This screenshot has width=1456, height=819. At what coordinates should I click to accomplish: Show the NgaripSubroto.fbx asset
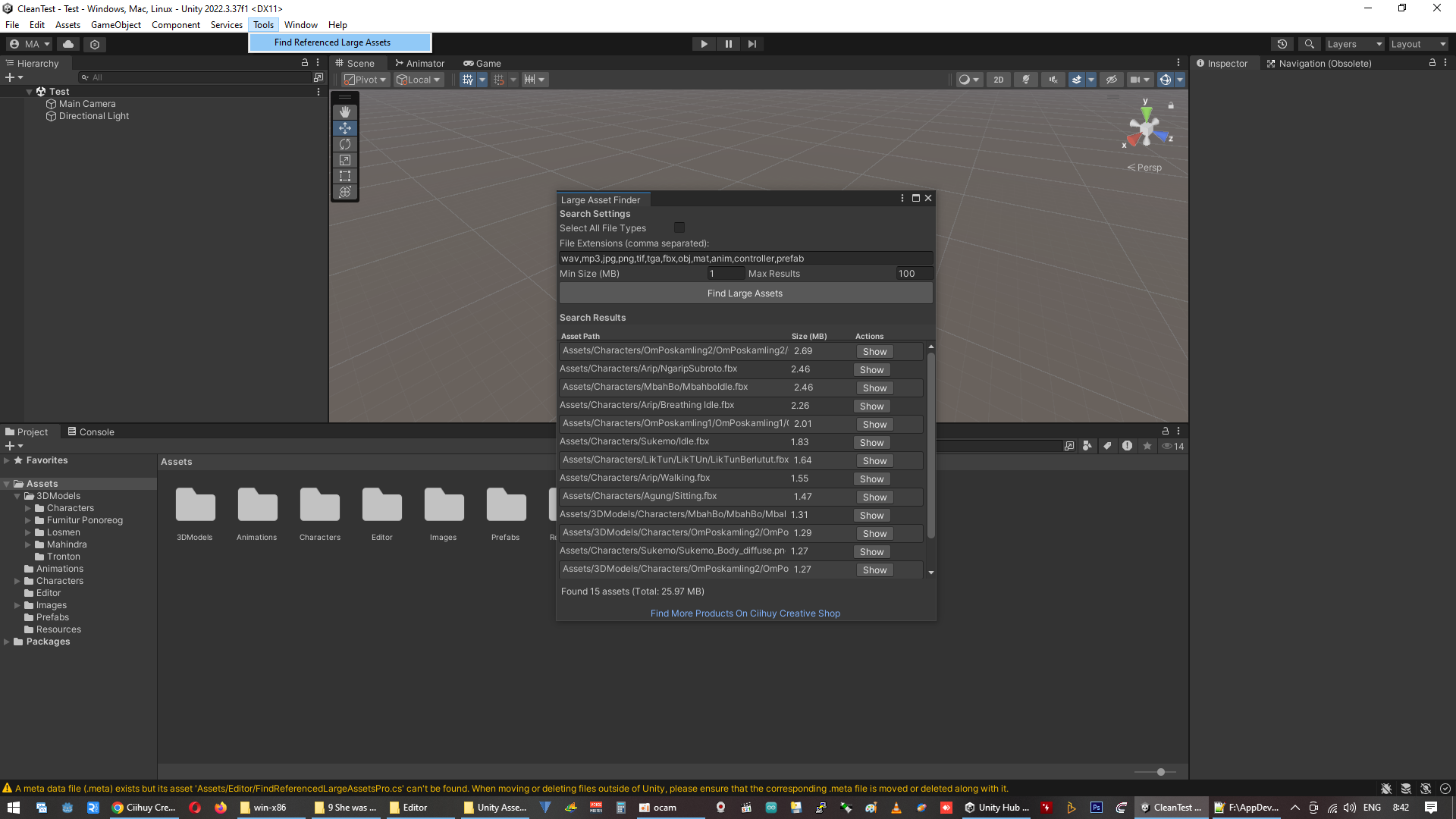[871, 370]
